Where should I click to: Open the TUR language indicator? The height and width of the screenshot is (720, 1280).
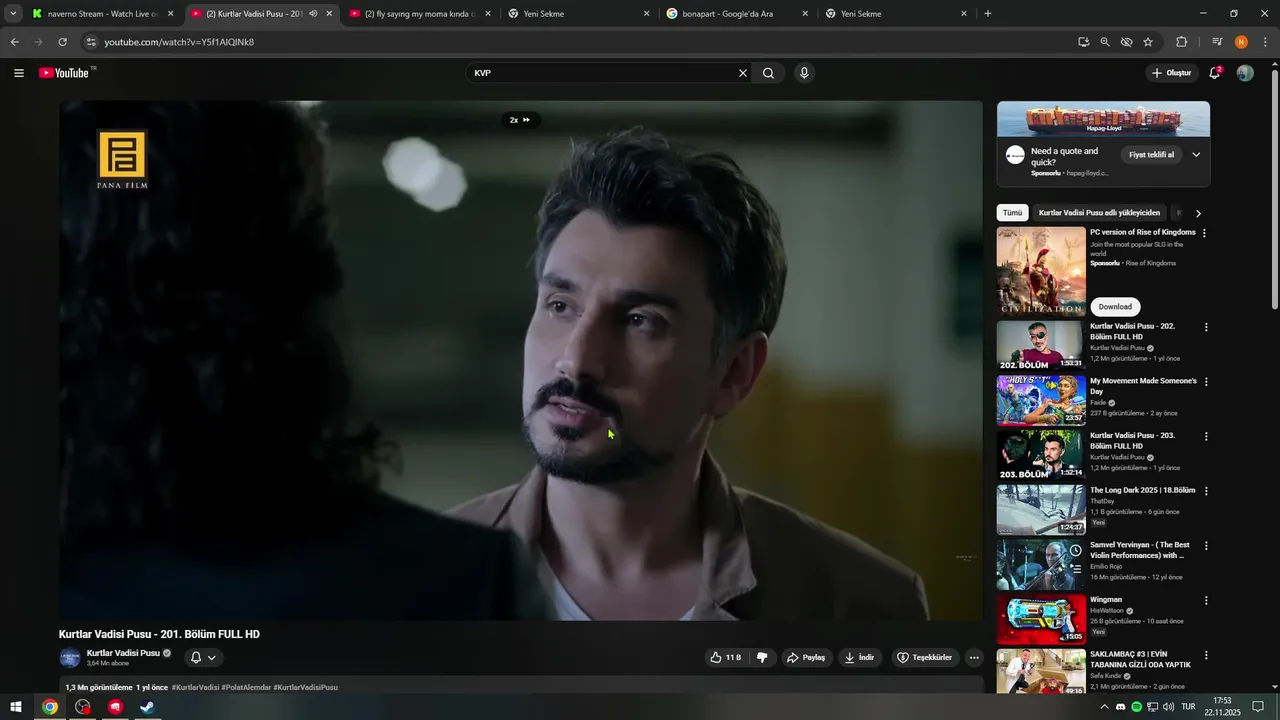(1189, 707)
